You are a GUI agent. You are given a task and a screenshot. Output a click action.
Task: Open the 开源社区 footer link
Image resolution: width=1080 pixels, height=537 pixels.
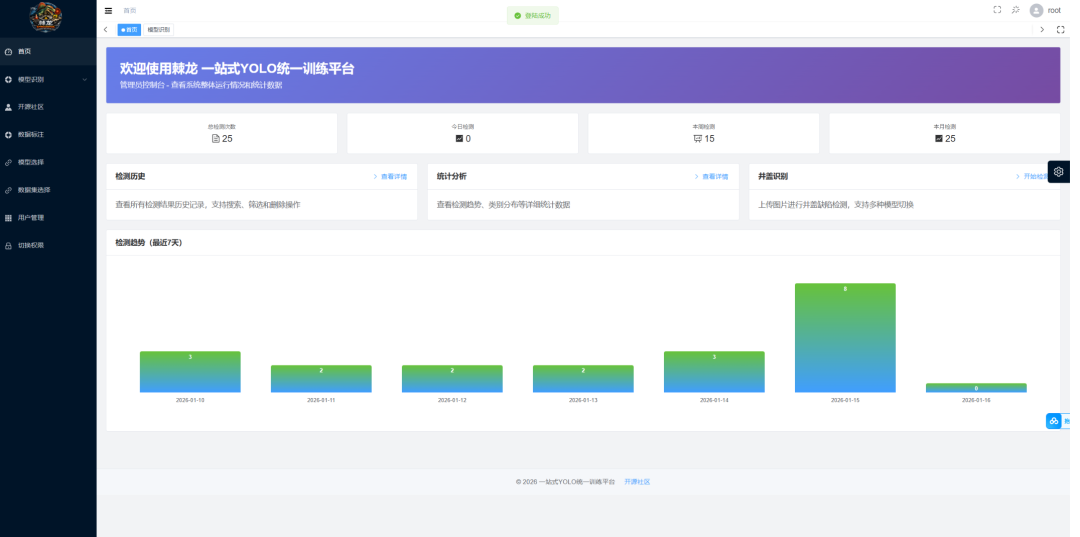click(637, 482)
